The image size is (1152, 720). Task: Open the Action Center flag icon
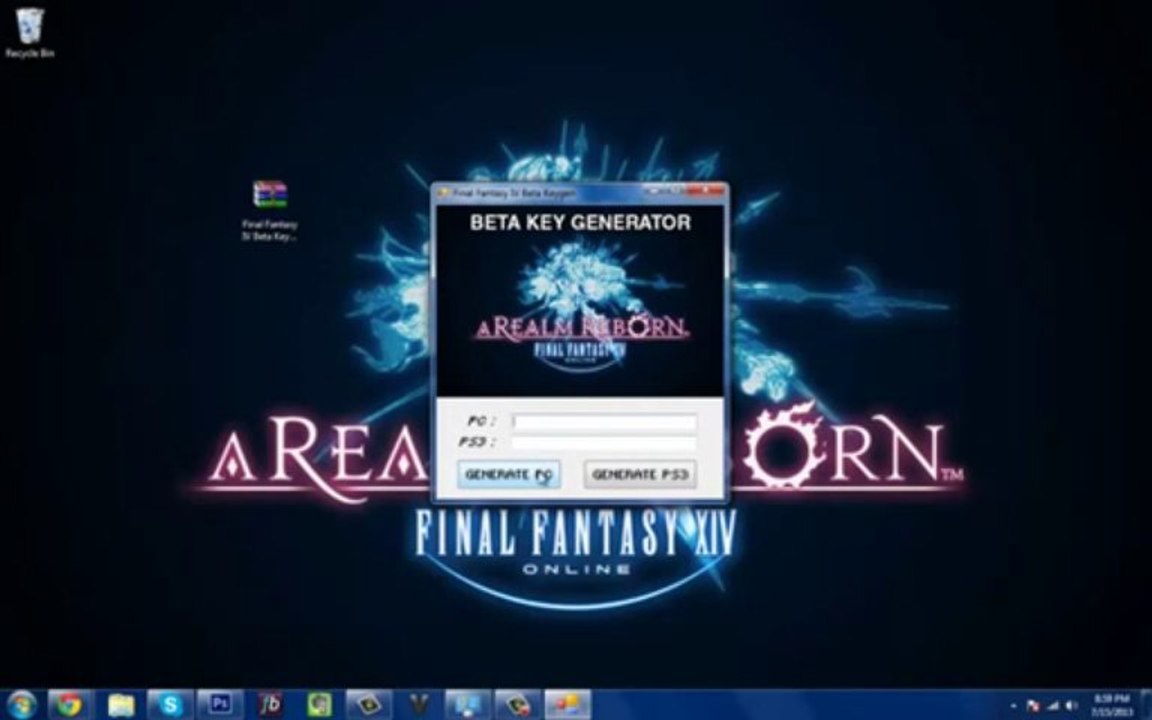[1033, 706]
